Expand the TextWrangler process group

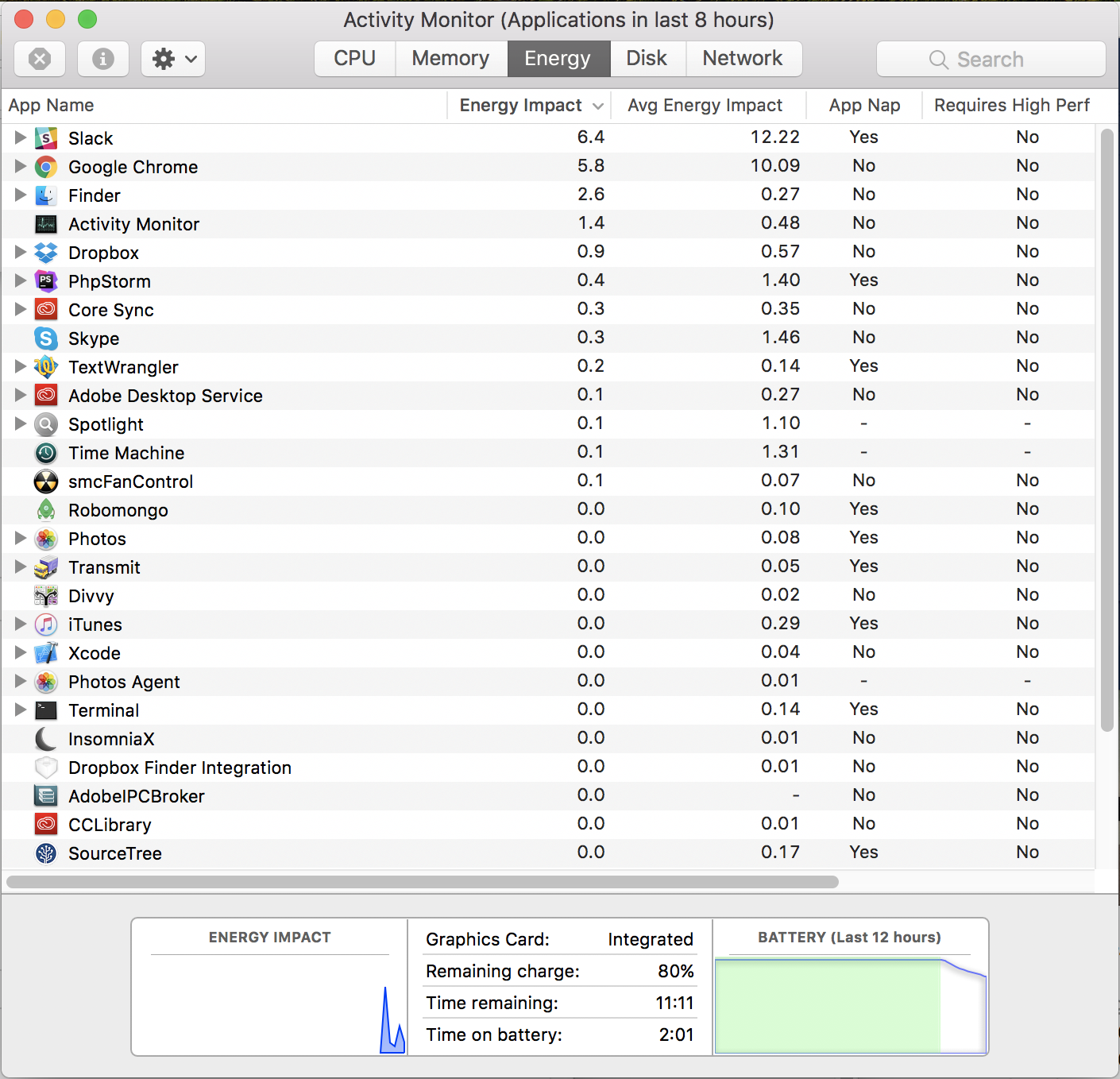(x=21, y=366)
